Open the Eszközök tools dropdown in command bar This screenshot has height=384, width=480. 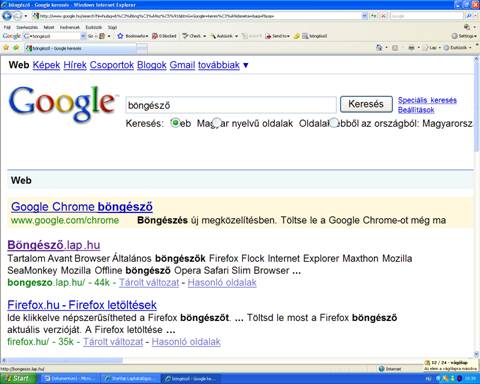click(x=458, y=48)
